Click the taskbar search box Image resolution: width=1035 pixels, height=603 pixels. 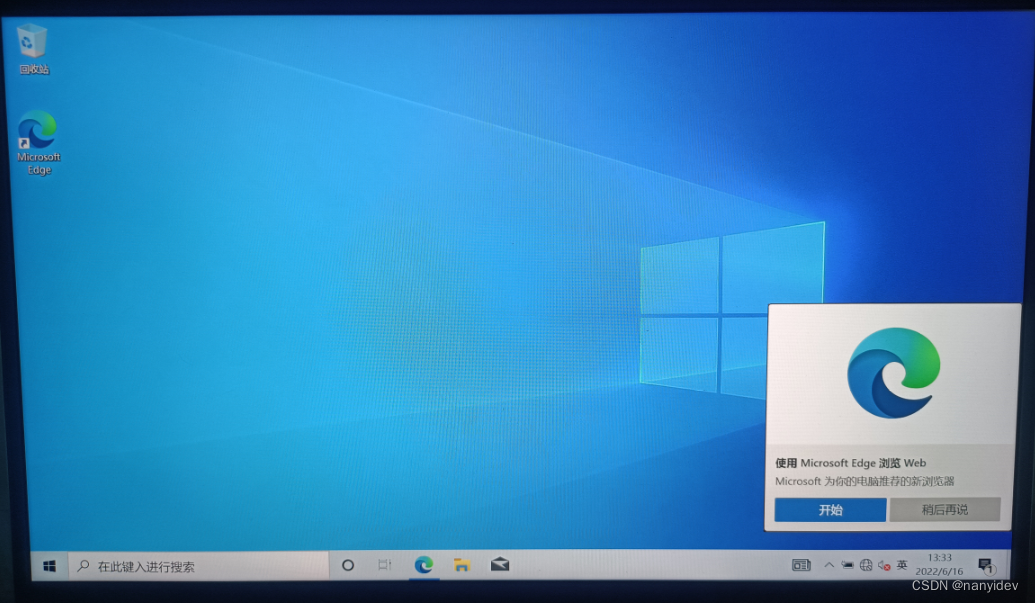198,566
